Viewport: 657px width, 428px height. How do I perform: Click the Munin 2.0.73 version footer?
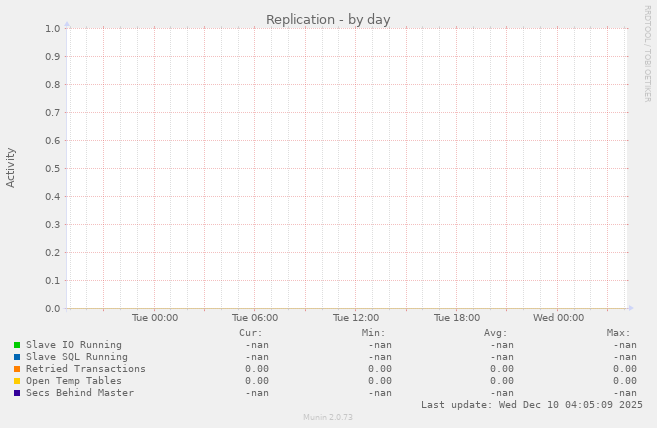point(328,417)
